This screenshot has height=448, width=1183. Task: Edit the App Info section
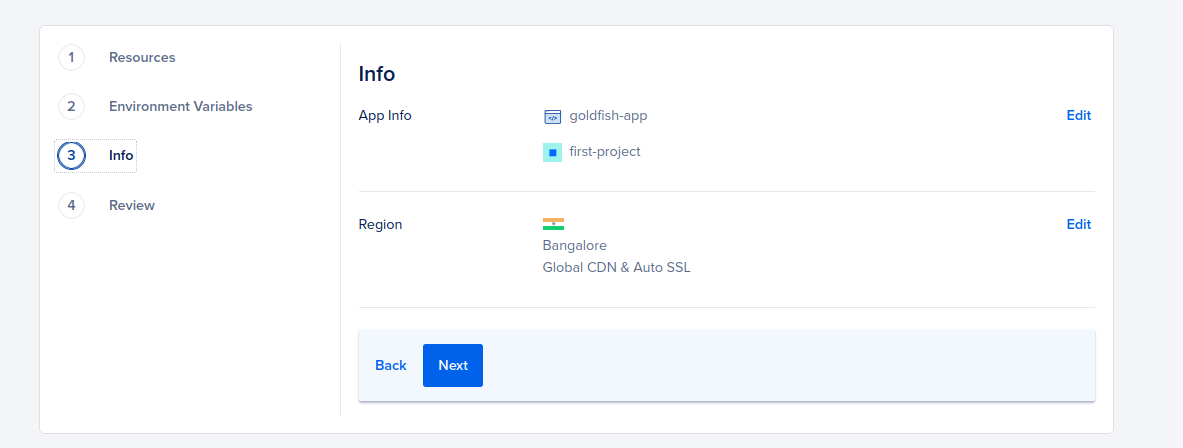(x=1078, y=115)
